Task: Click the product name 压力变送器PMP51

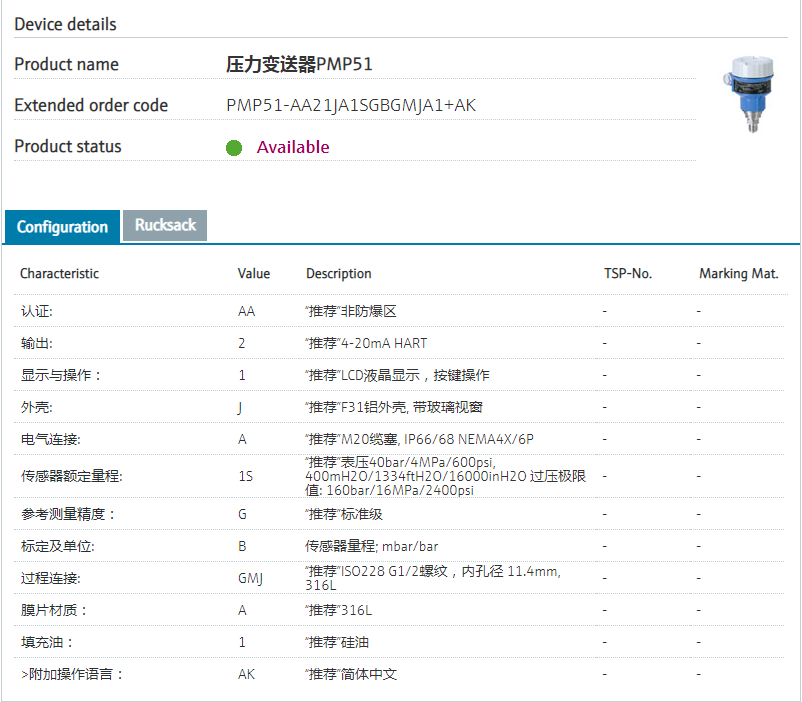Action: click(x=300, y=65)
